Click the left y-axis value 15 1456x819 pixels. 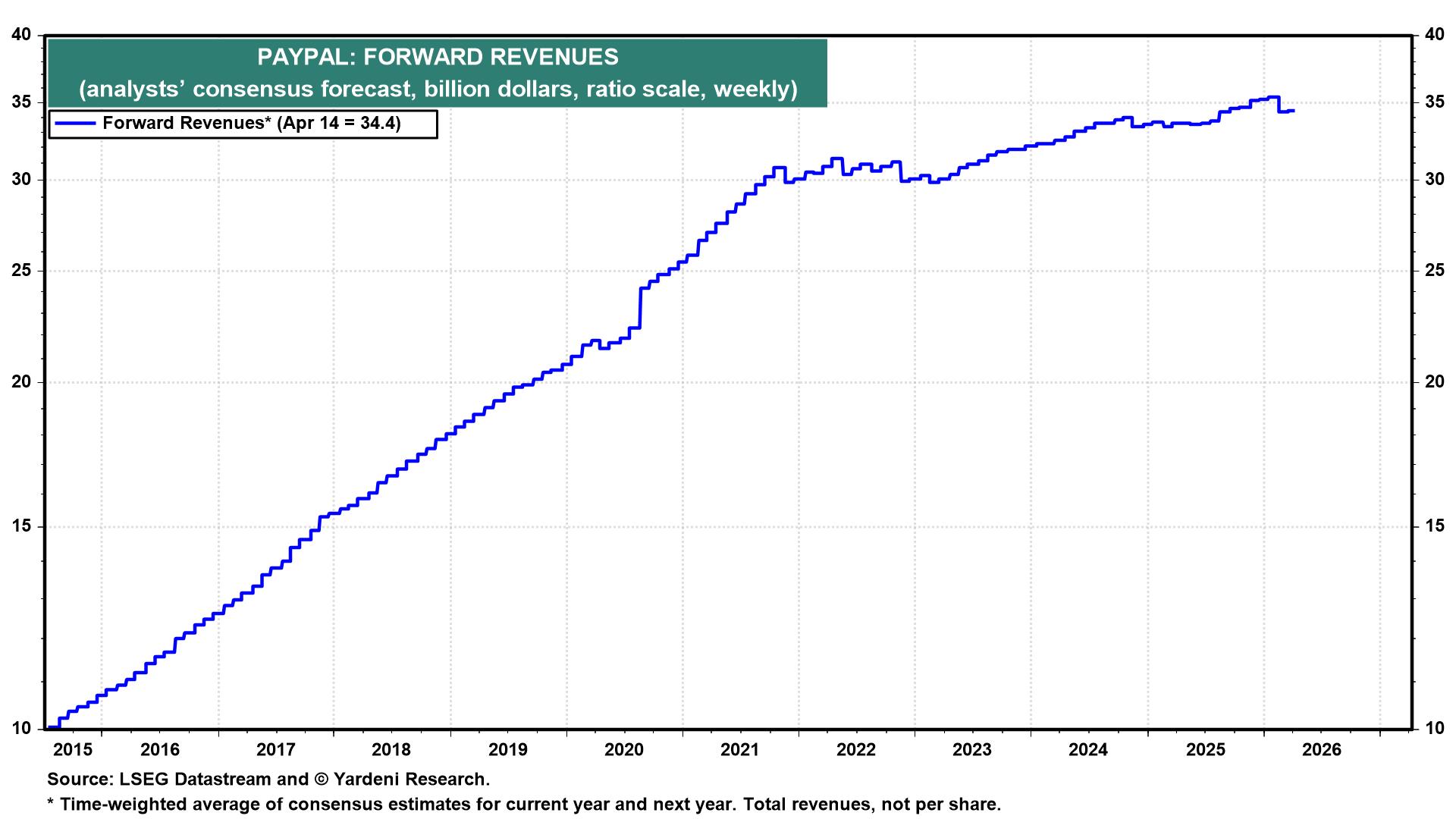coord(22,526)
